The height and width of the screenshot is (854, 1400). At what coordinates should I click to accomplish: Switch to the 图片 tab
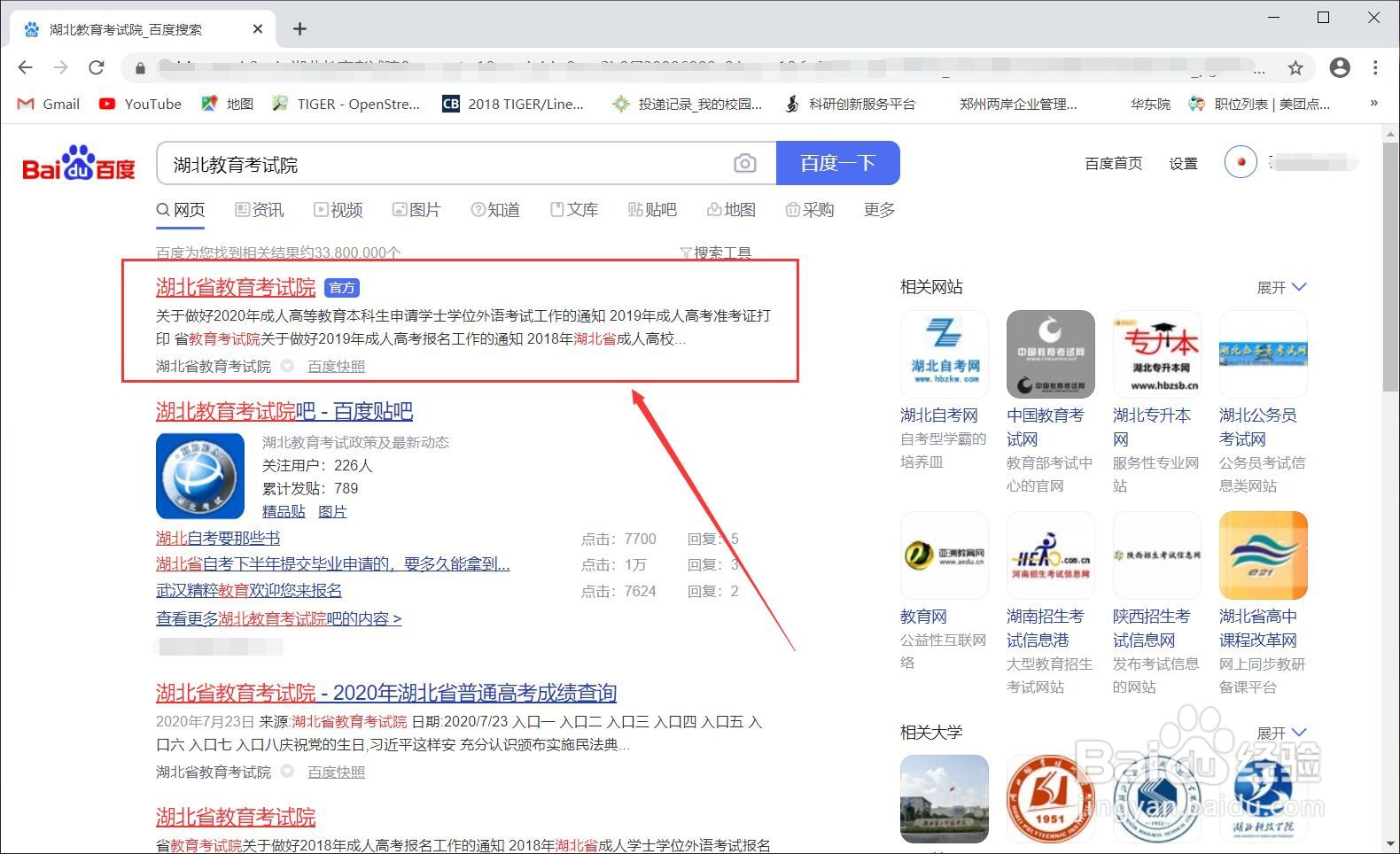tap(416, 210)
